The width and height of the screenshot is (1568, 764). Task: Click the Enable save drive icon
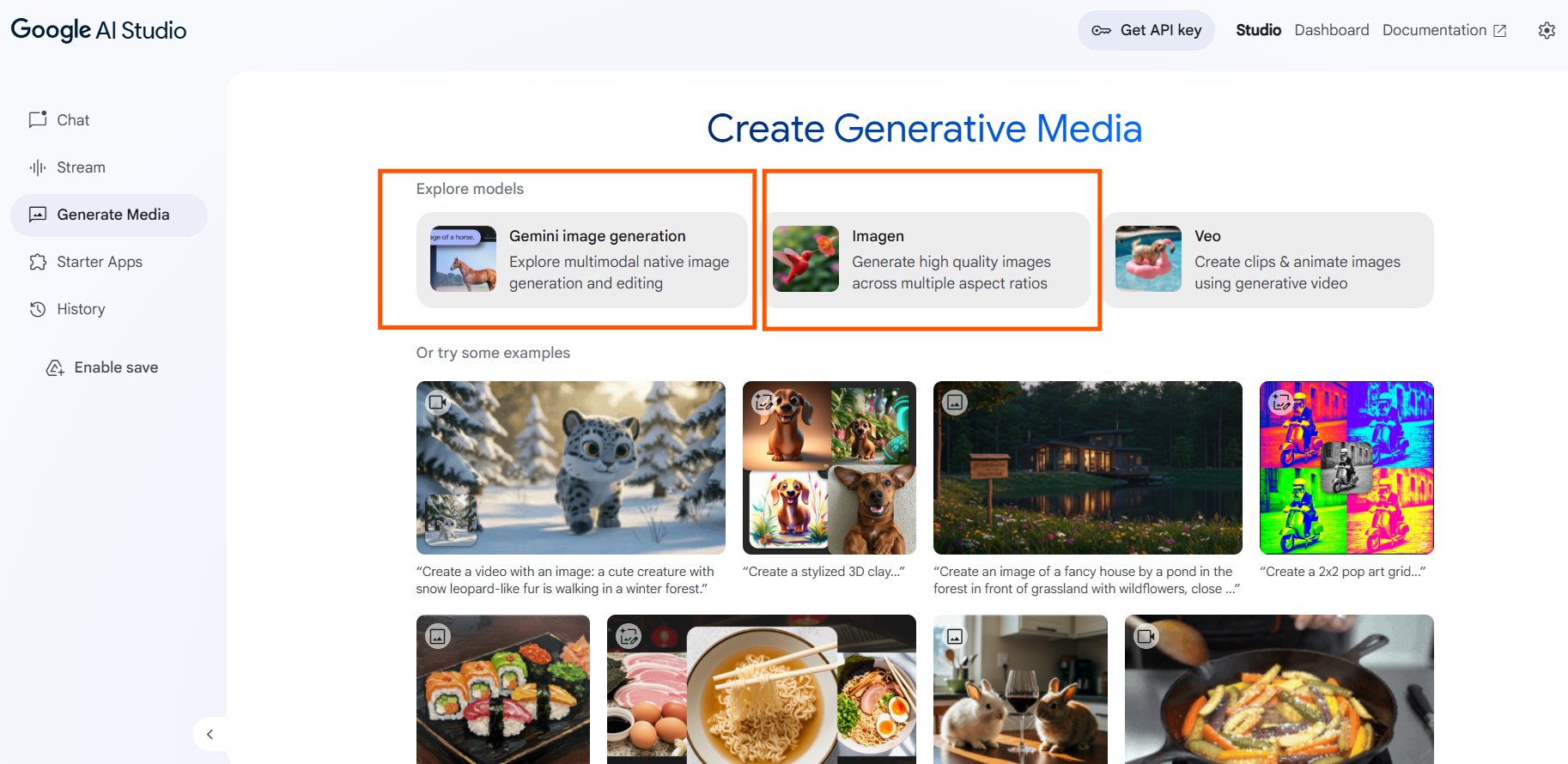pyautogui.click(x=55, y=367)
